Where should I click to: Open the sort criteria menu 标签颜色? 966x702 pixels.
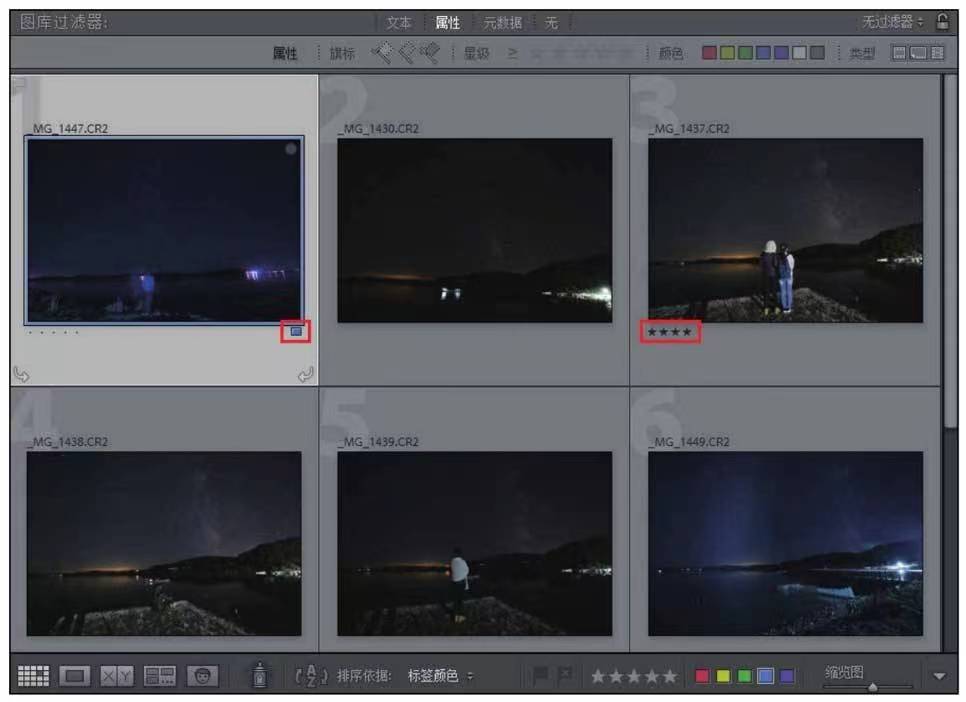click(x=440, y=676)
